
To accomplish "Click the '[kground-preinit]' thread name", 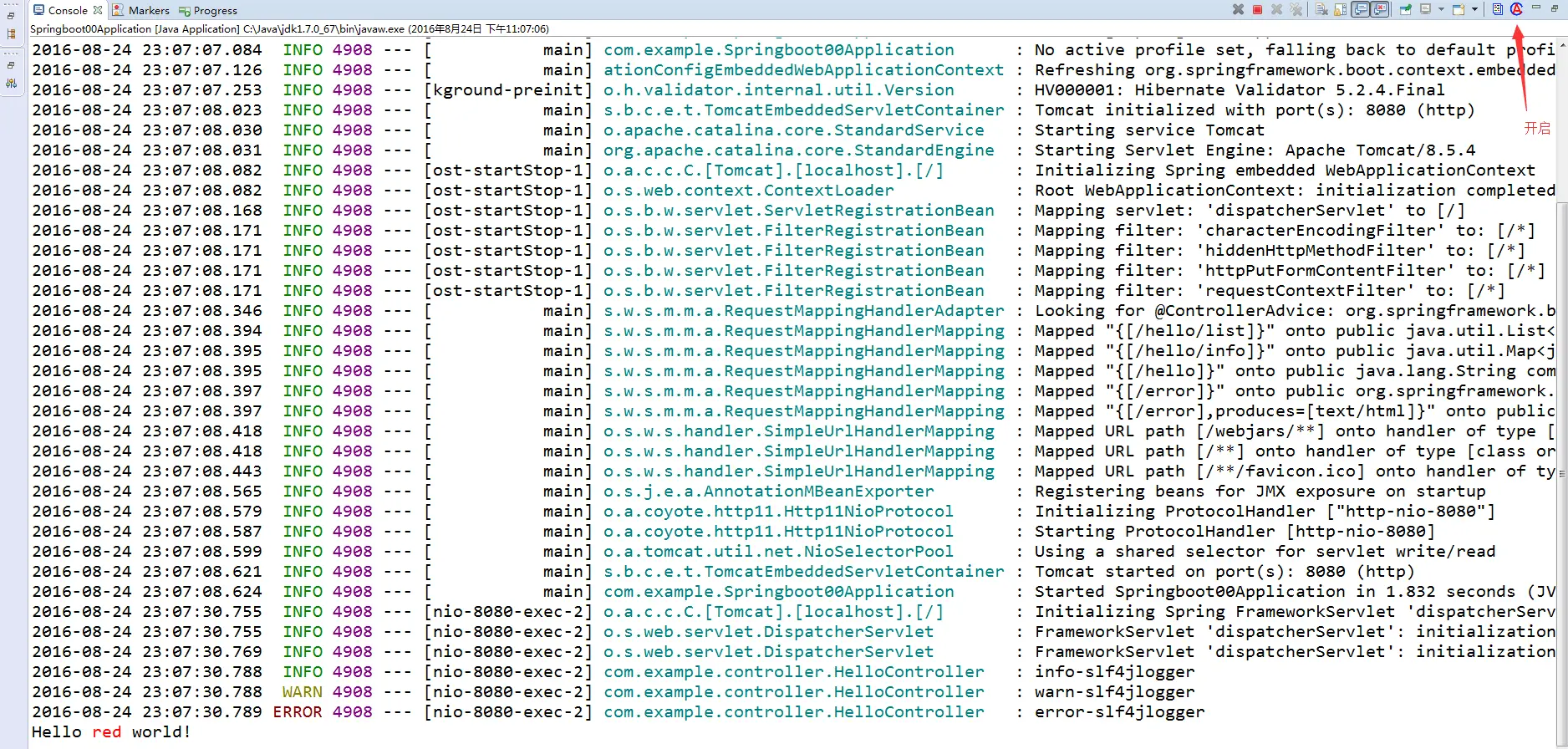I will tap(508, 90).
